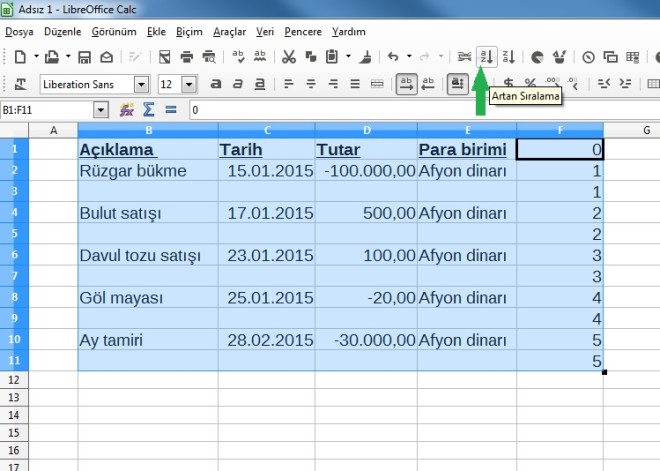
Task: Toggle bold text formatting
Action: [x=214, y=84]
